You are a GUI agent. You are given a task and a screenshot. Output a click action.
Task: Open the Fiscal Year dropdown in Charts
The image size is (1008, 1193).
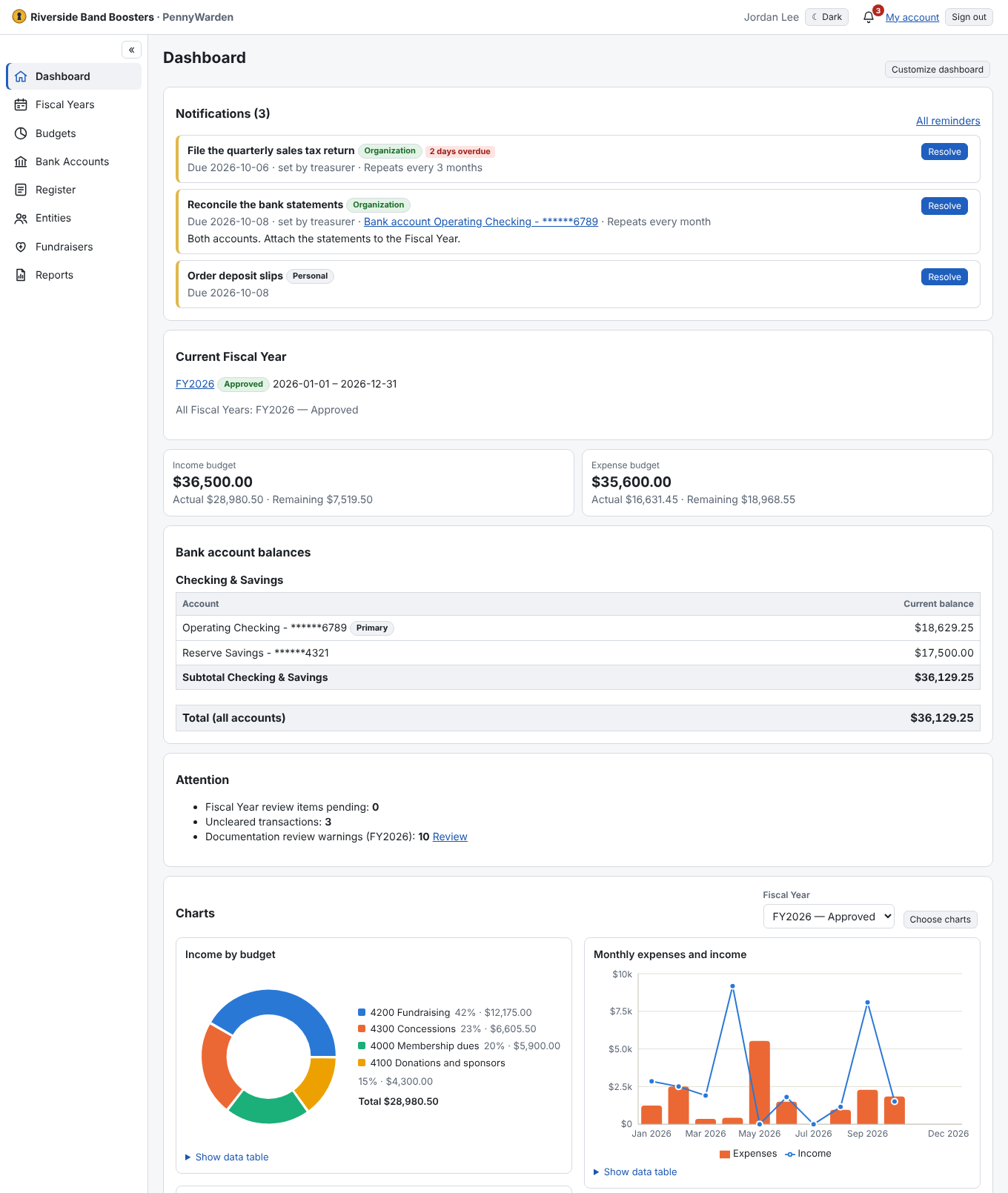click(829, 917)
